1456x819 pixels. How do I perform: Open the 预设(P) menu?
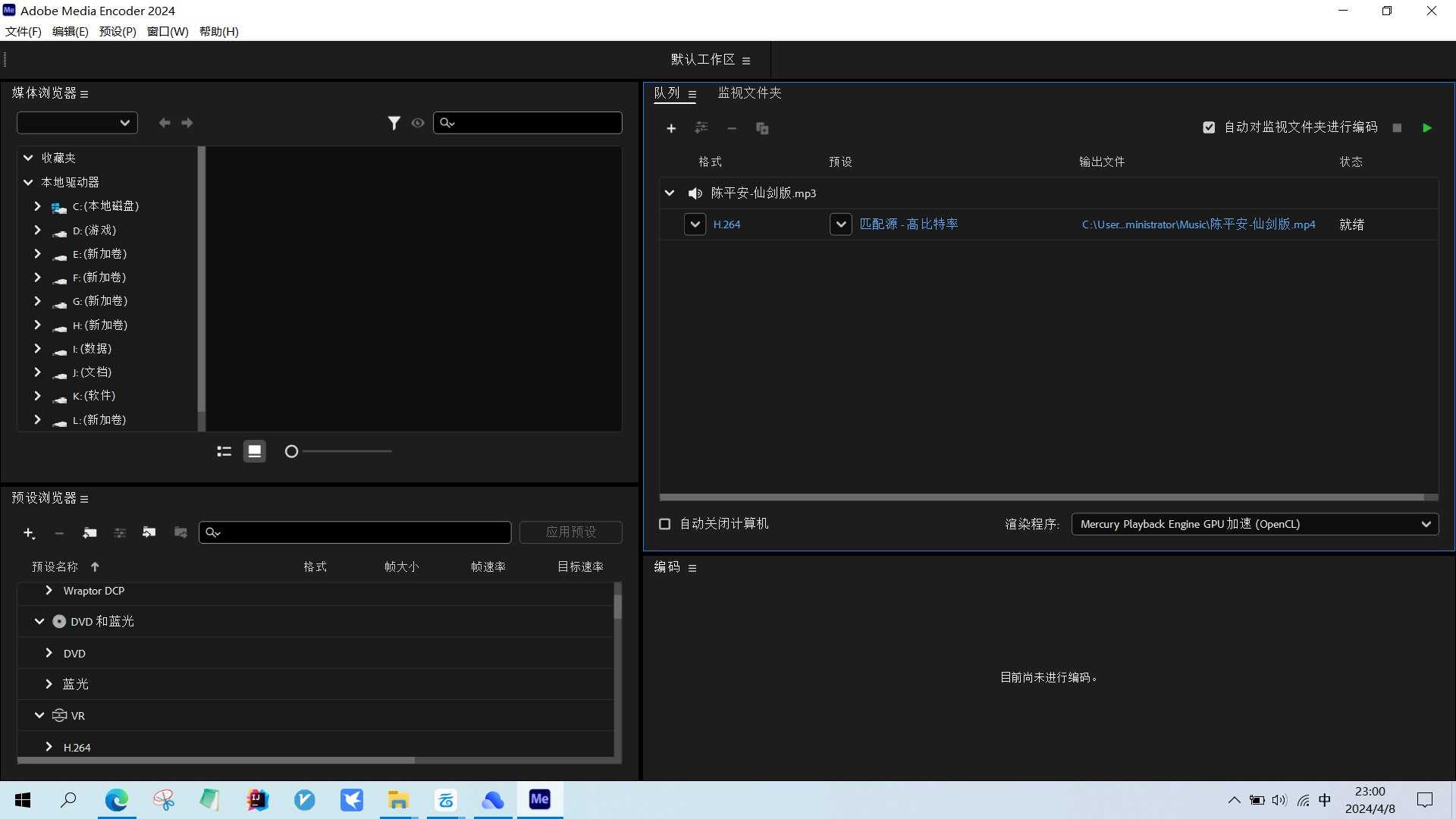[x=118, y=31]
